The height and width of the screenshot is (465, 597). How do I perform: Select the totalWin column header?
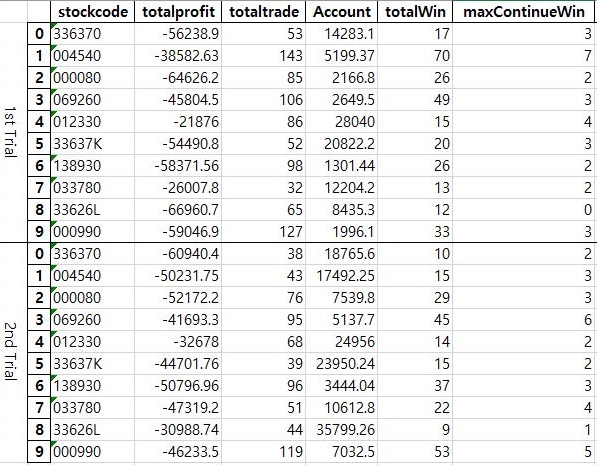[415, 12]
